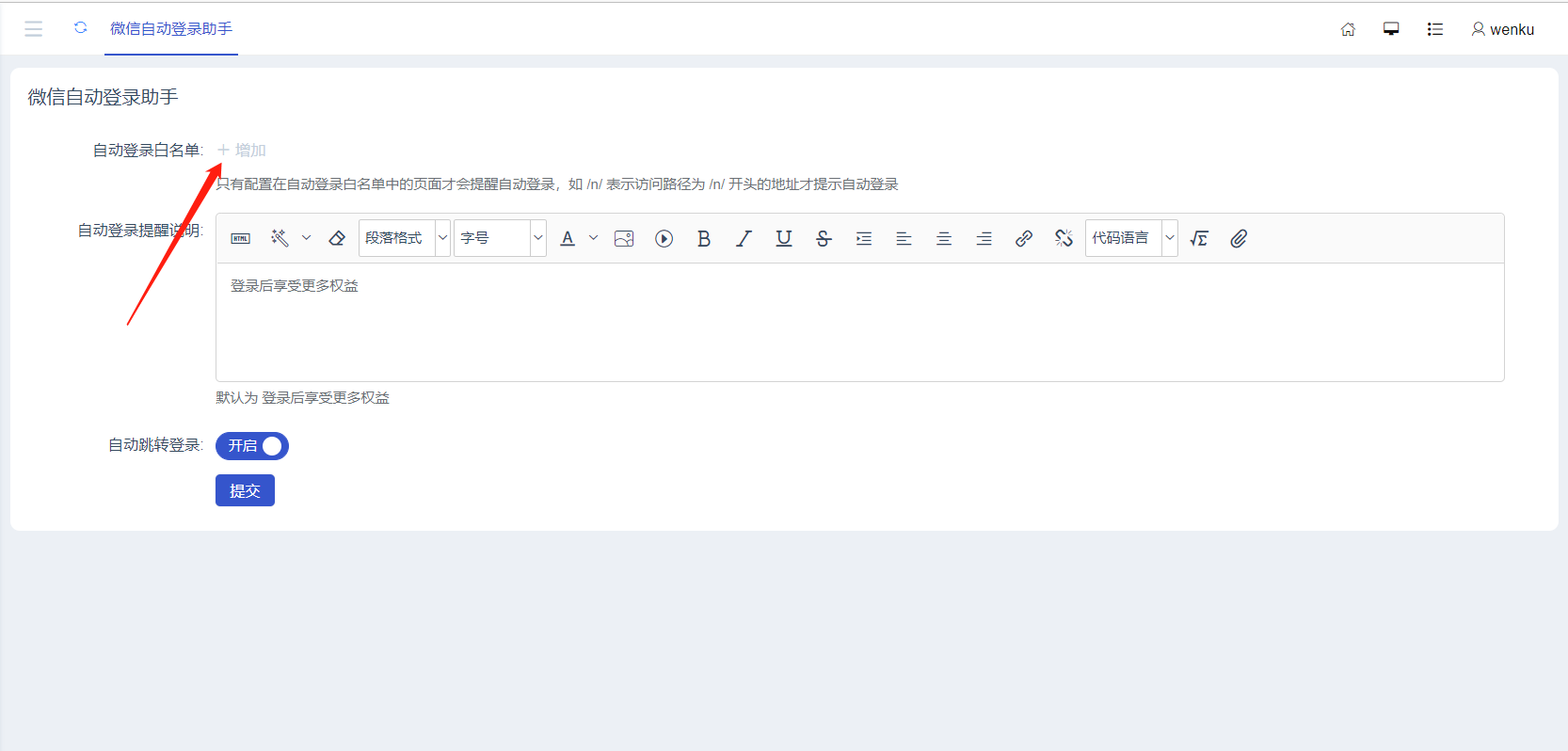Remove link with unlink icon

pos(1064,238)
